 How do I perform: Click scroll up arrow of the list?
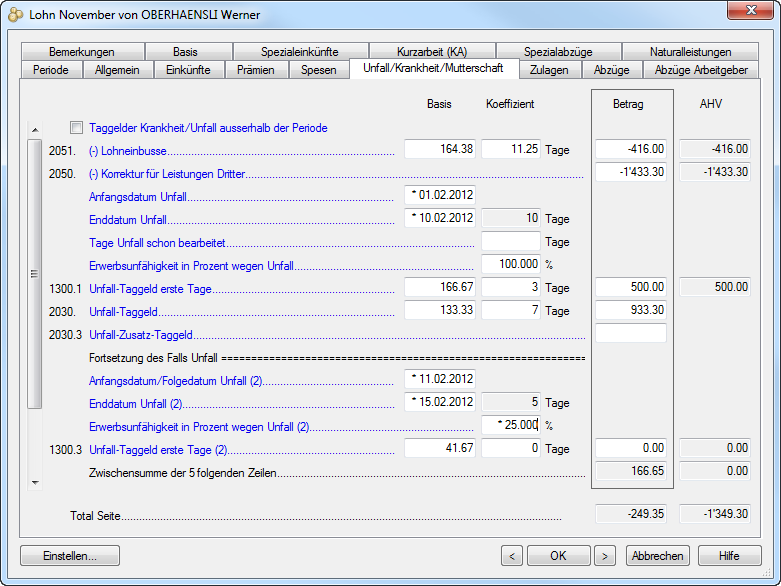click(x=35, y=130)
